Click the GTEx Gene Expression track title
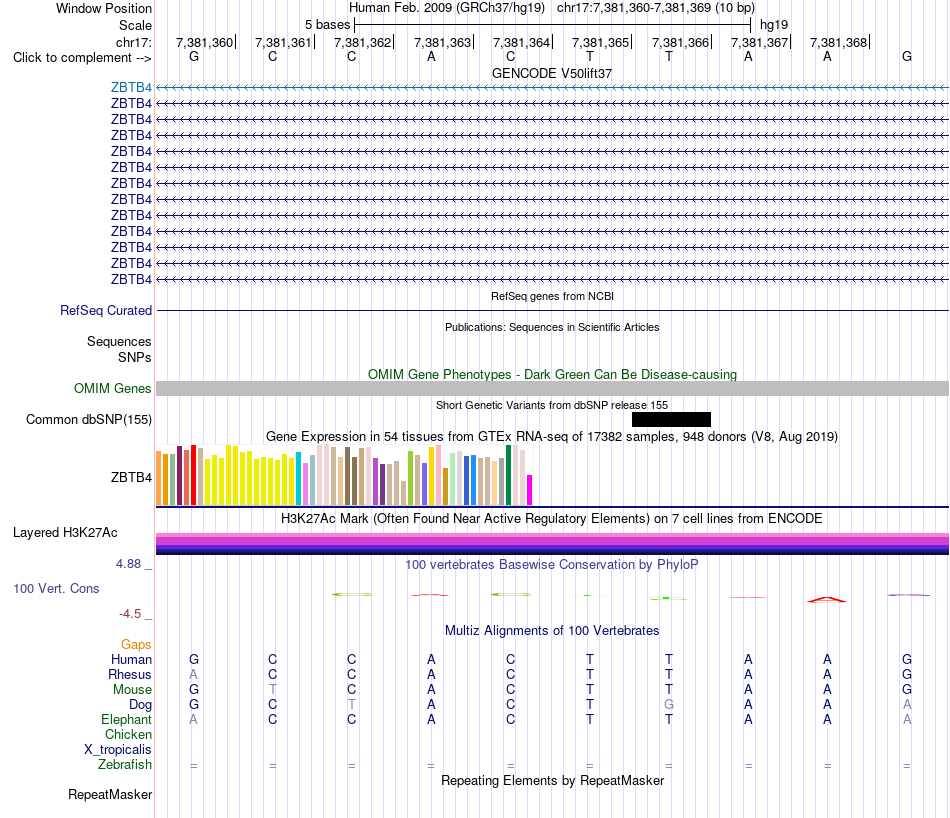 click(x=552, y=436)
